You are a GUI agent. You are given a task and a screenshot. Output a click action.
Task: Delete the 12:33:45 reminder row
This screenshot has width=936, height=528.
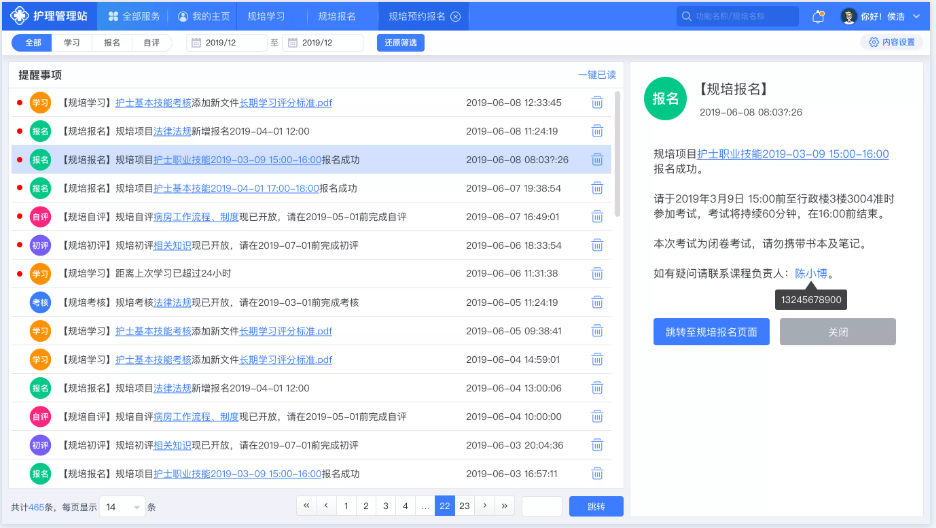(x=597, y=103)
